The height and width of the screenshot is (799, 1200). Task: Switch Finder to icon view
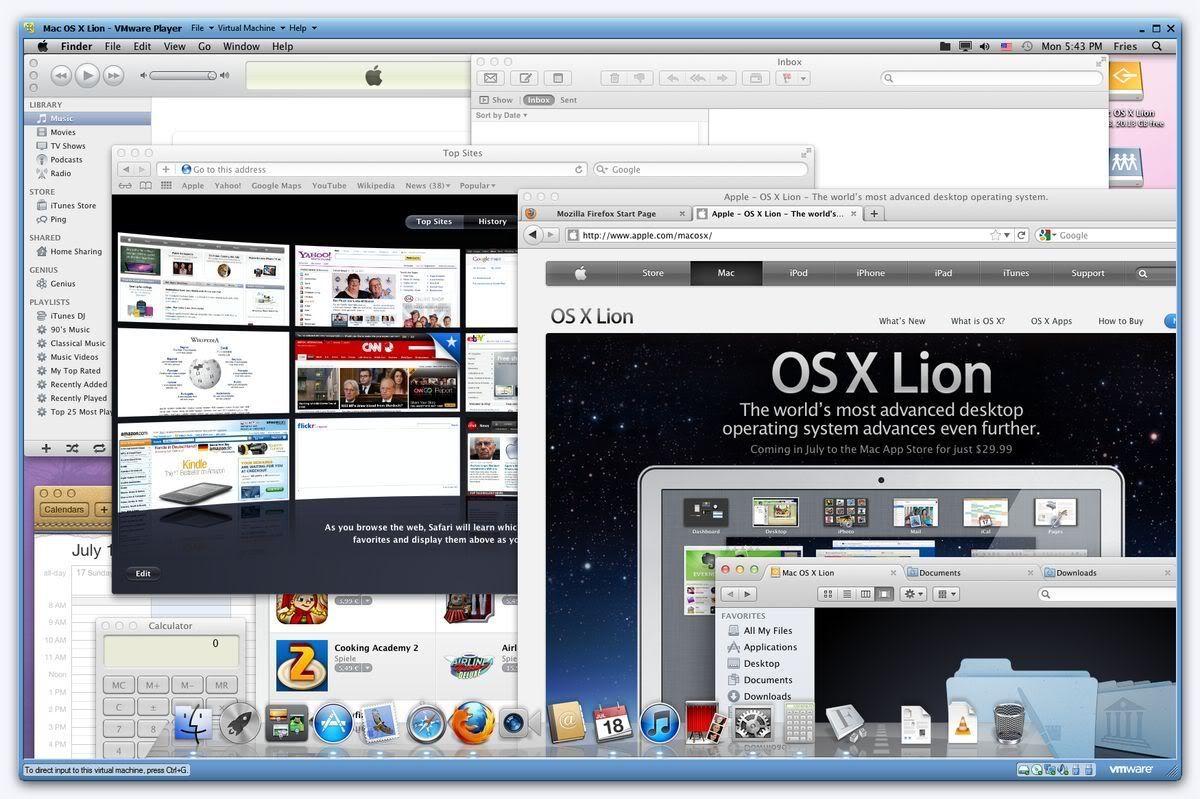(828, 594)
